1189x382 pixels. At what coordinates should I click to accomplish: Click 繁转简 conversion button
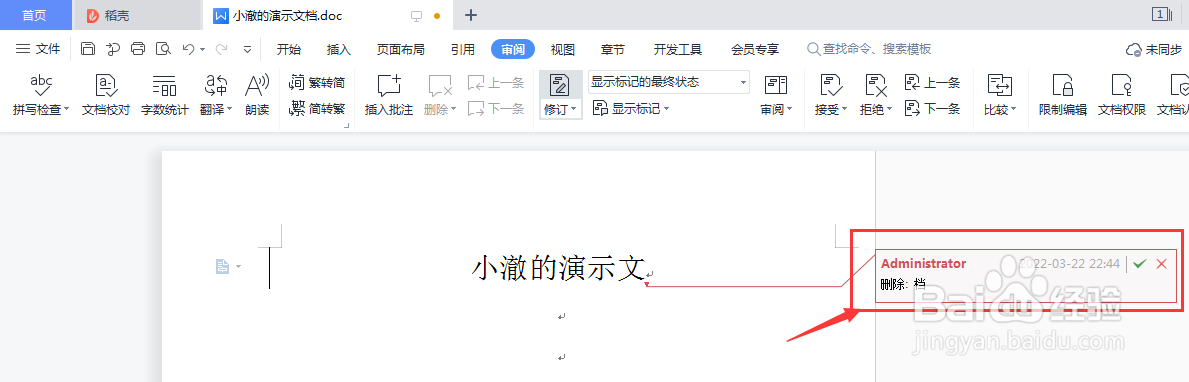[318, 83]
